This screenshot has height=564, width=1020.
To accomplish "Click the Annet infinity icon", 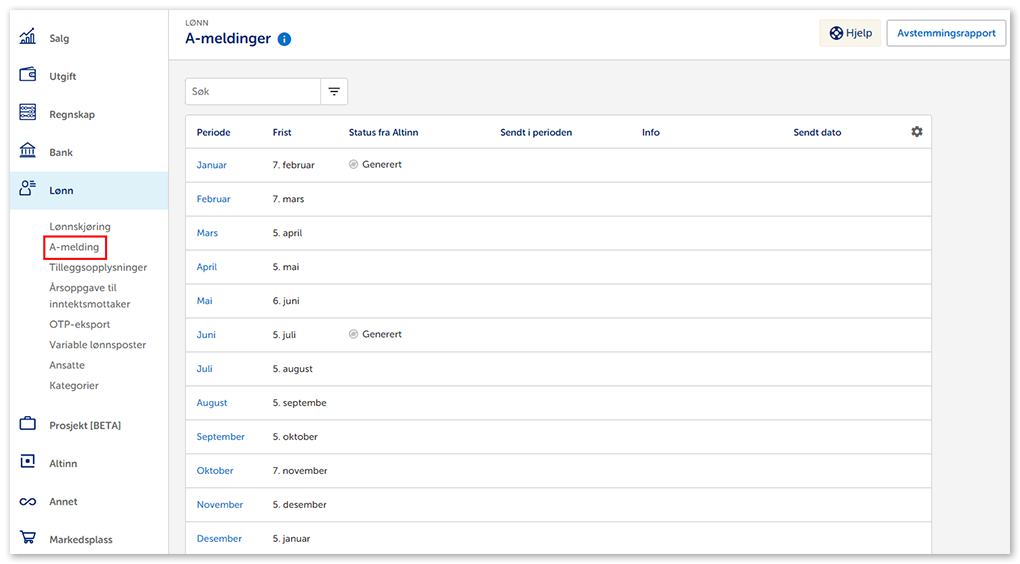I will click(28, 501).
